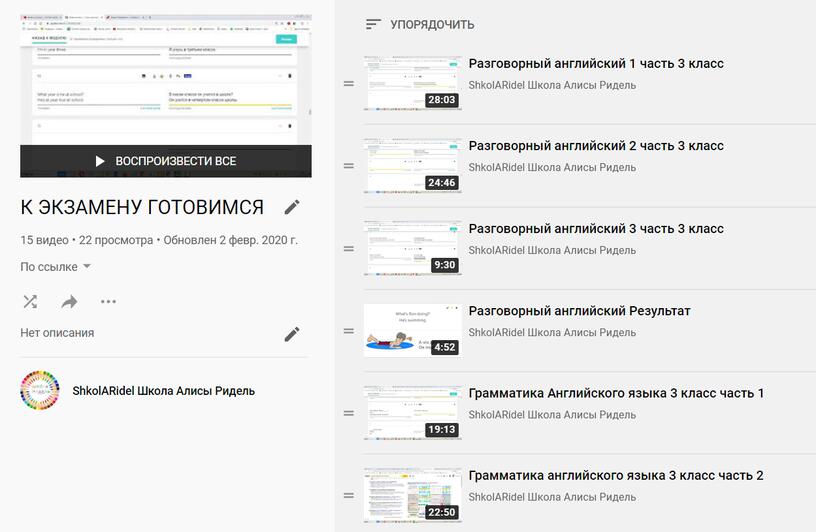Click the playlist title К ЭКЗАМЕНУ ГОТОВИМСЯ
Image resolution: width=816 pixels, height=532 pixels.
[142, 207]
